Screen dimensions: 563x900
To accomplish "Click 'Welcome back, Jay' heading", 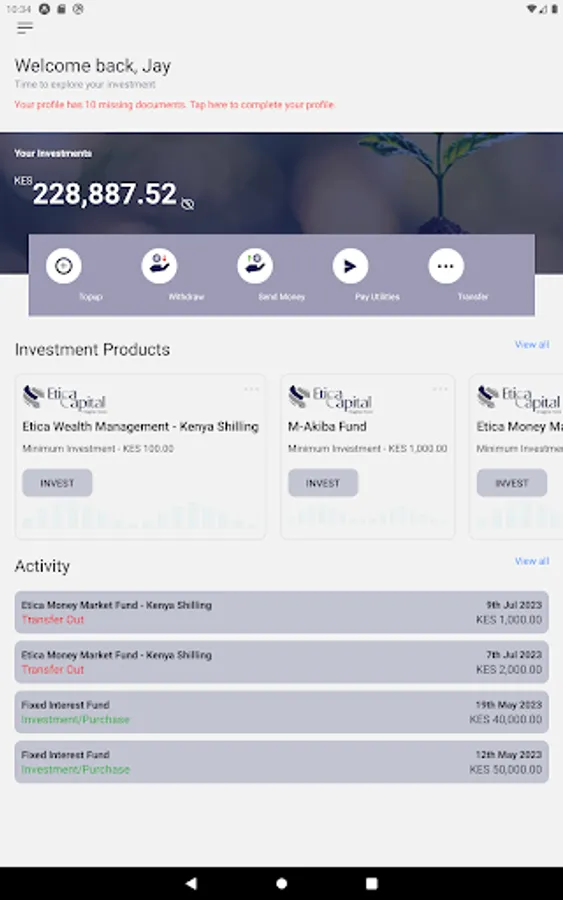I will point(92,66).
